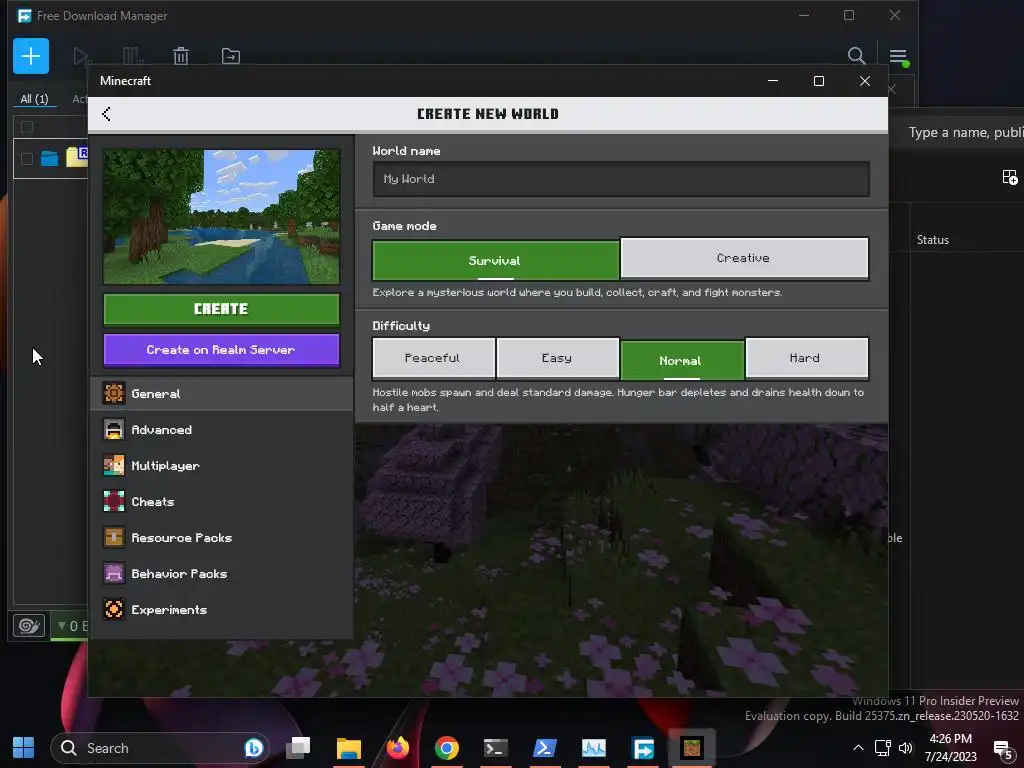
Task: Set difficulty to Easy
Action: click(557, 358)
